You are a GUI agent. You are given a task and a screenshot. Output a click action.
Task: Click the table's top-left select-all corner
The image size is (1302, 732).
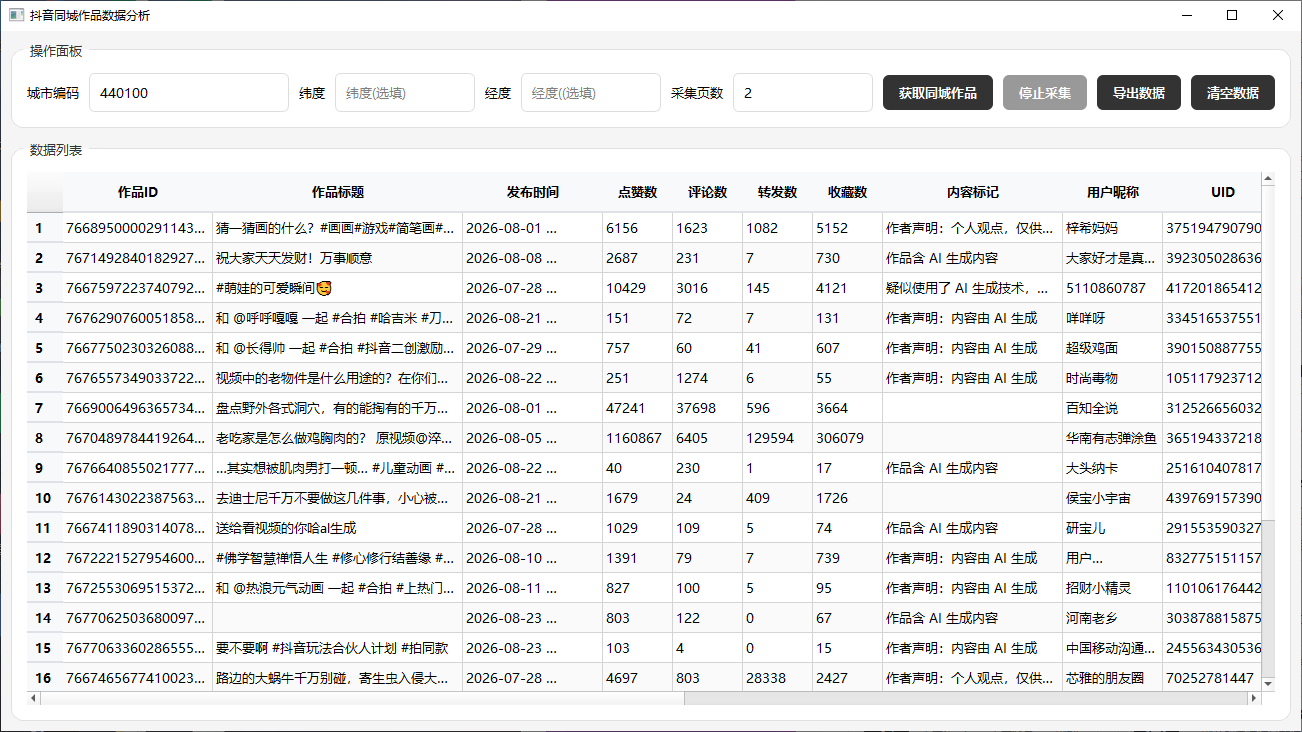point(45,192)
